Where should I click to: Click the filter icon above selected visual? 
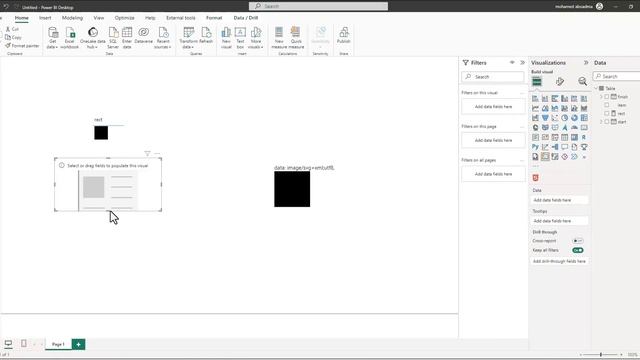pos(147,153)
